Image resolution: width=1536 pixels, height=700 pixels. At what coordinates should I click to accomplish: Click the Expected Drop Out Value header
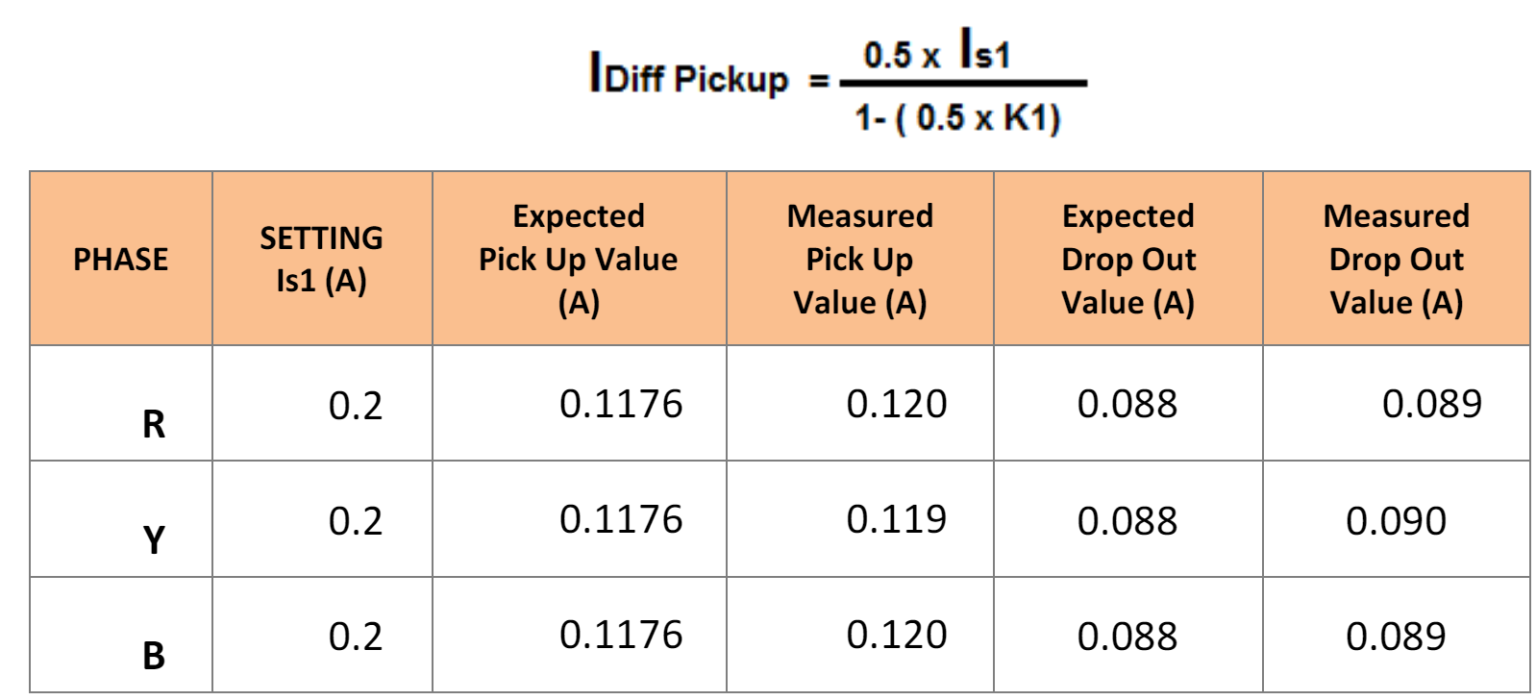1128,259
